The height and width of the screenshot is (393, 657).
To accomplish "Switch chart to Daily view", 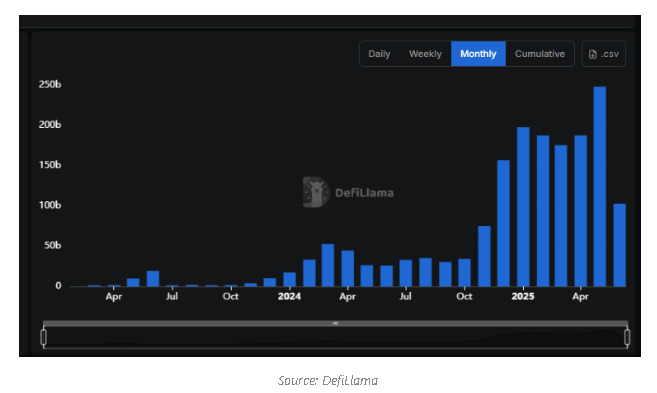I will (x=379, y=54).
